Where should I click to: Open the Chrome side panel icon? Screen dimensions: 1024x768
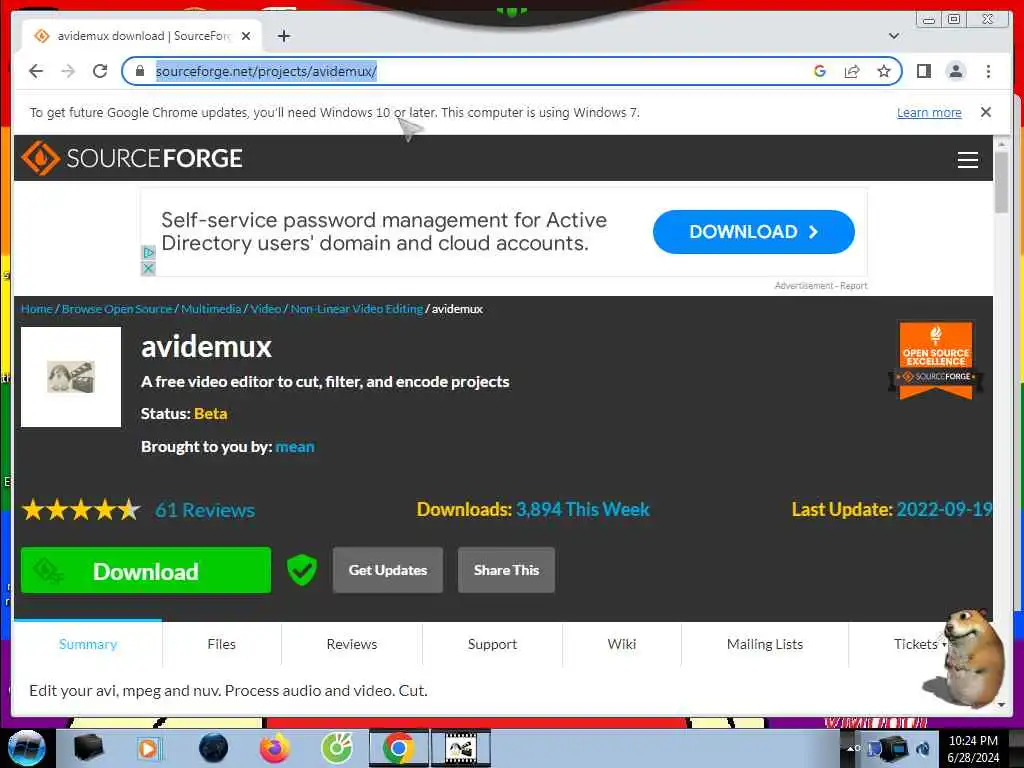(924, 71)
